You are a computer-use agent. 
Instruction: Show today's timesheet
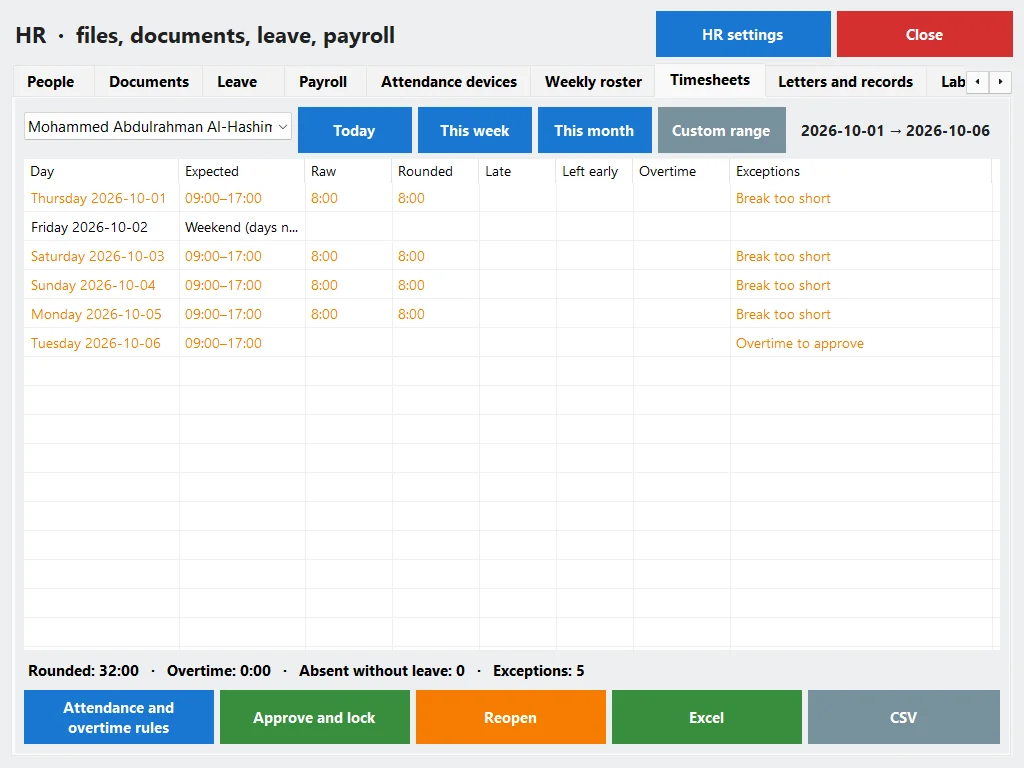tap(355, 131)
